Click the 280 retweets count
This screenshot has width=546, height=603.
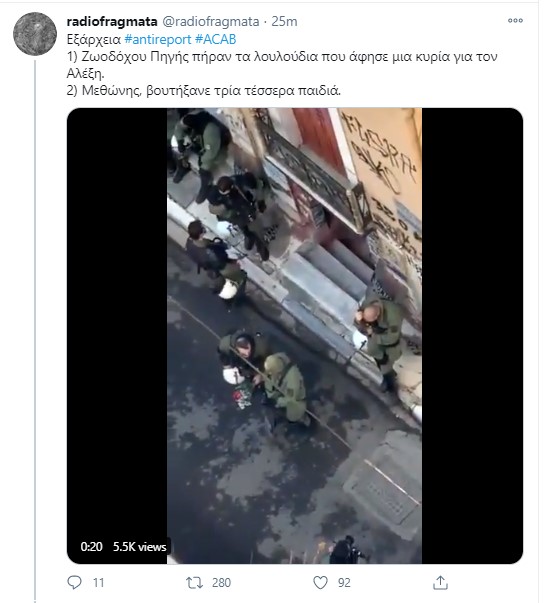(221, 583)
